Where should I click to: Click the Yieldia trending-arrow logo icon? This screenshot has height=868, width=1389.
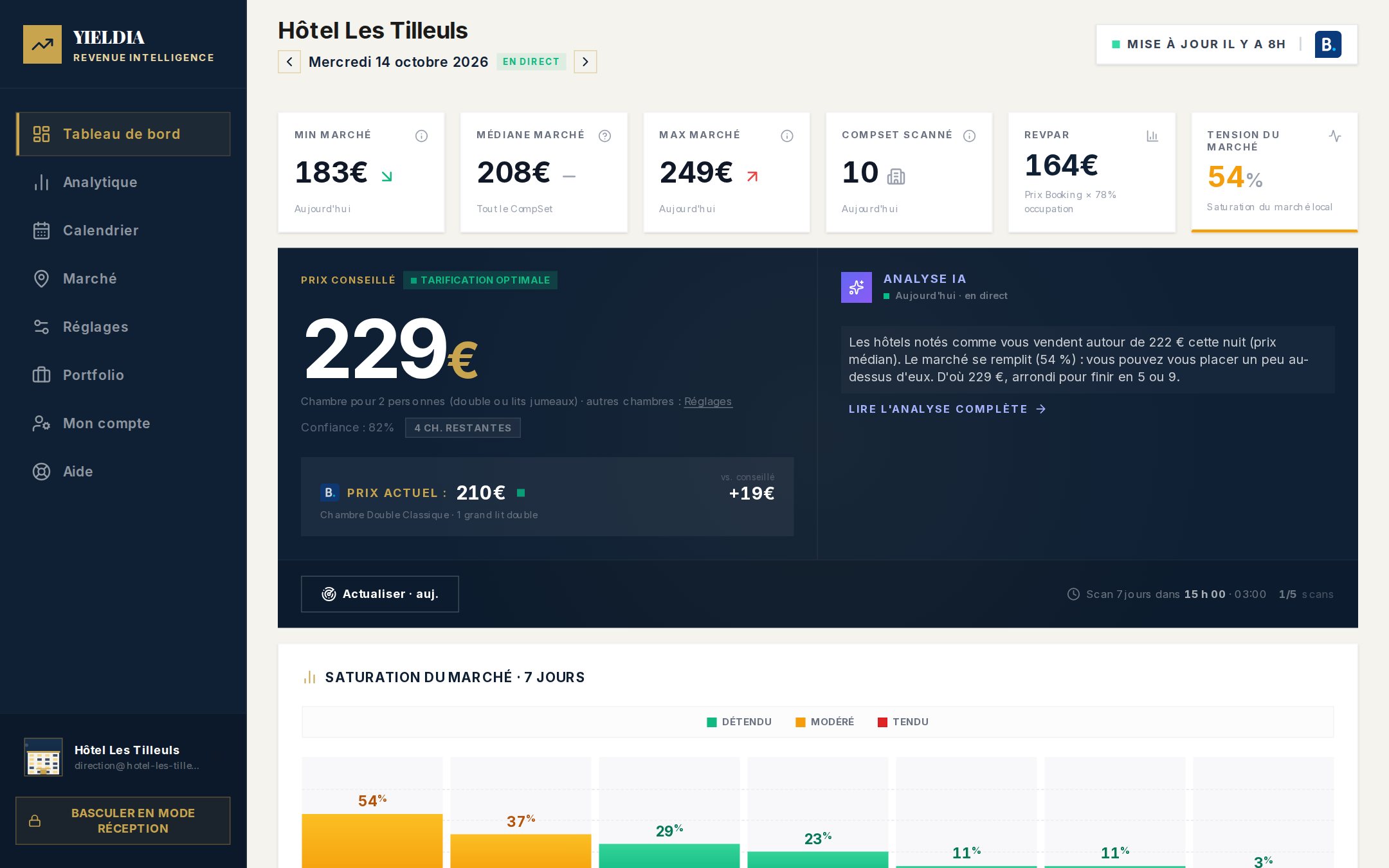(42, 44)
